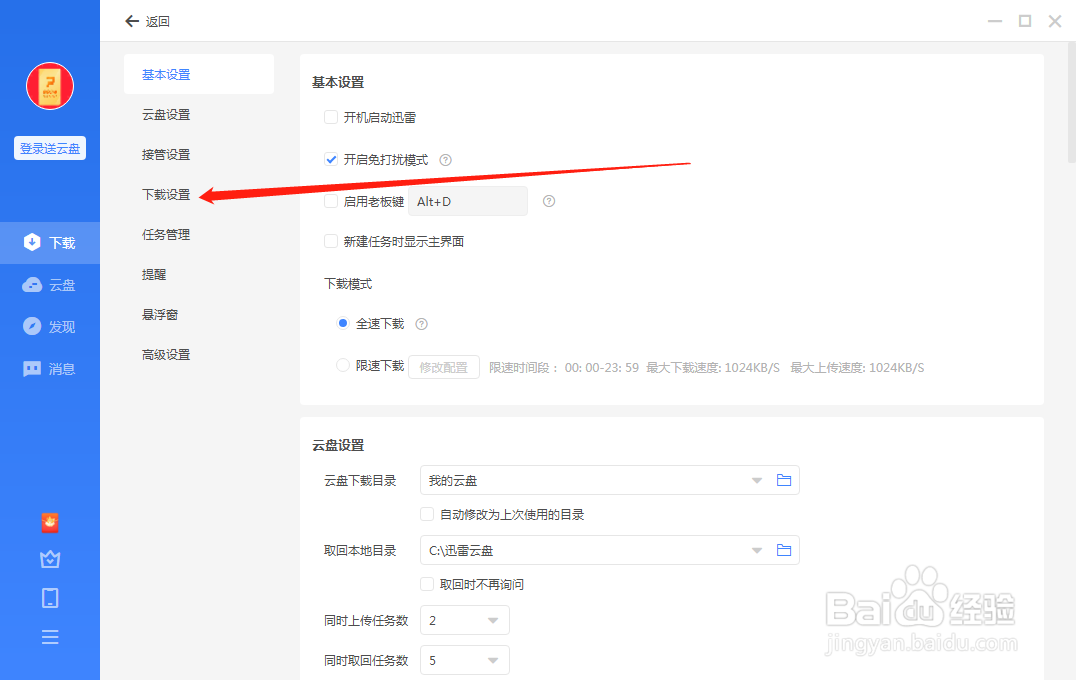Viewport: 1076px width, 680px height.
Task: Click the red packet promotion icon
Action: point(50,522)
